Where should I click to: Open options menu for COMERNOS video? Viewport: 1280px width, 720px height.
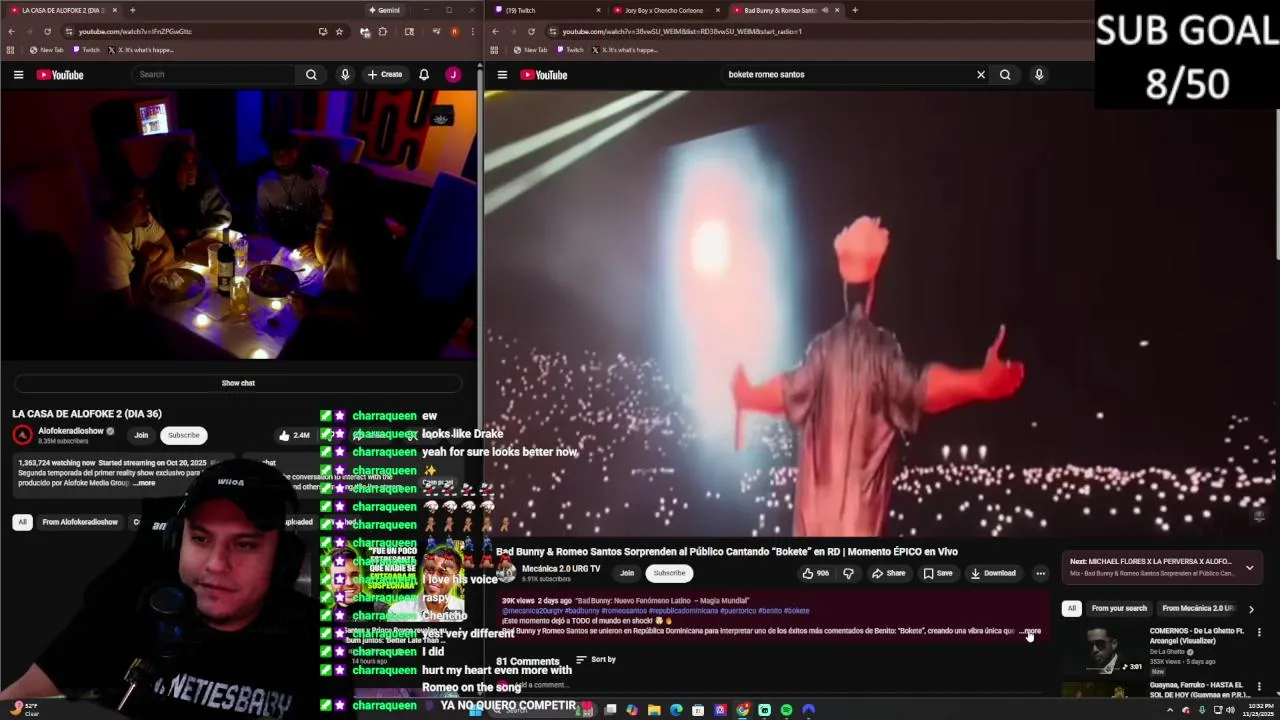click(1259, 632)
